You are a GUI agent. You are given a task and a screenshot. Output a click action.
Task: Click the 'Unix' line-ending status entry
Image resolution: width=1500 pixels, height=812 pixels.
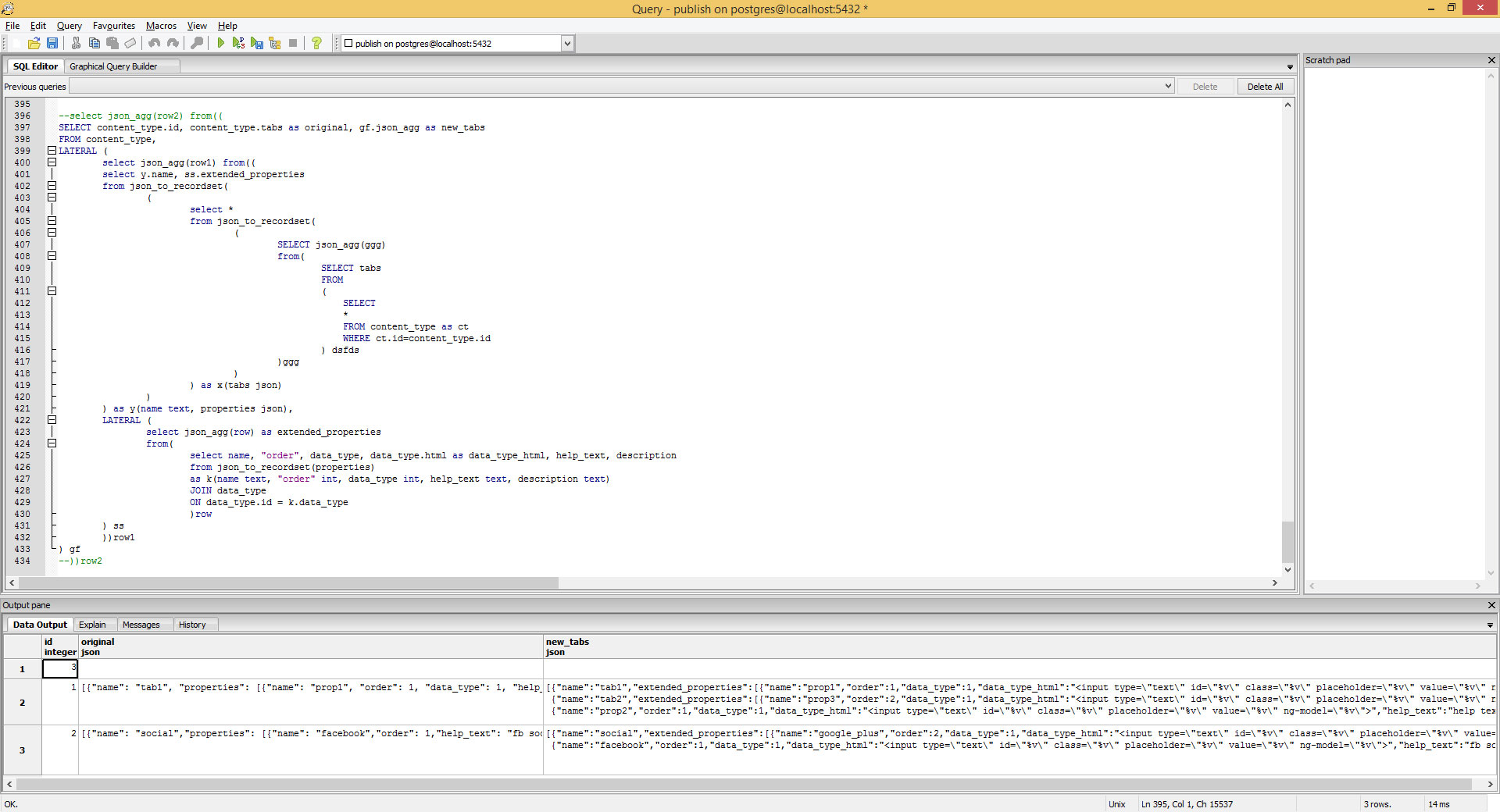1117,804
